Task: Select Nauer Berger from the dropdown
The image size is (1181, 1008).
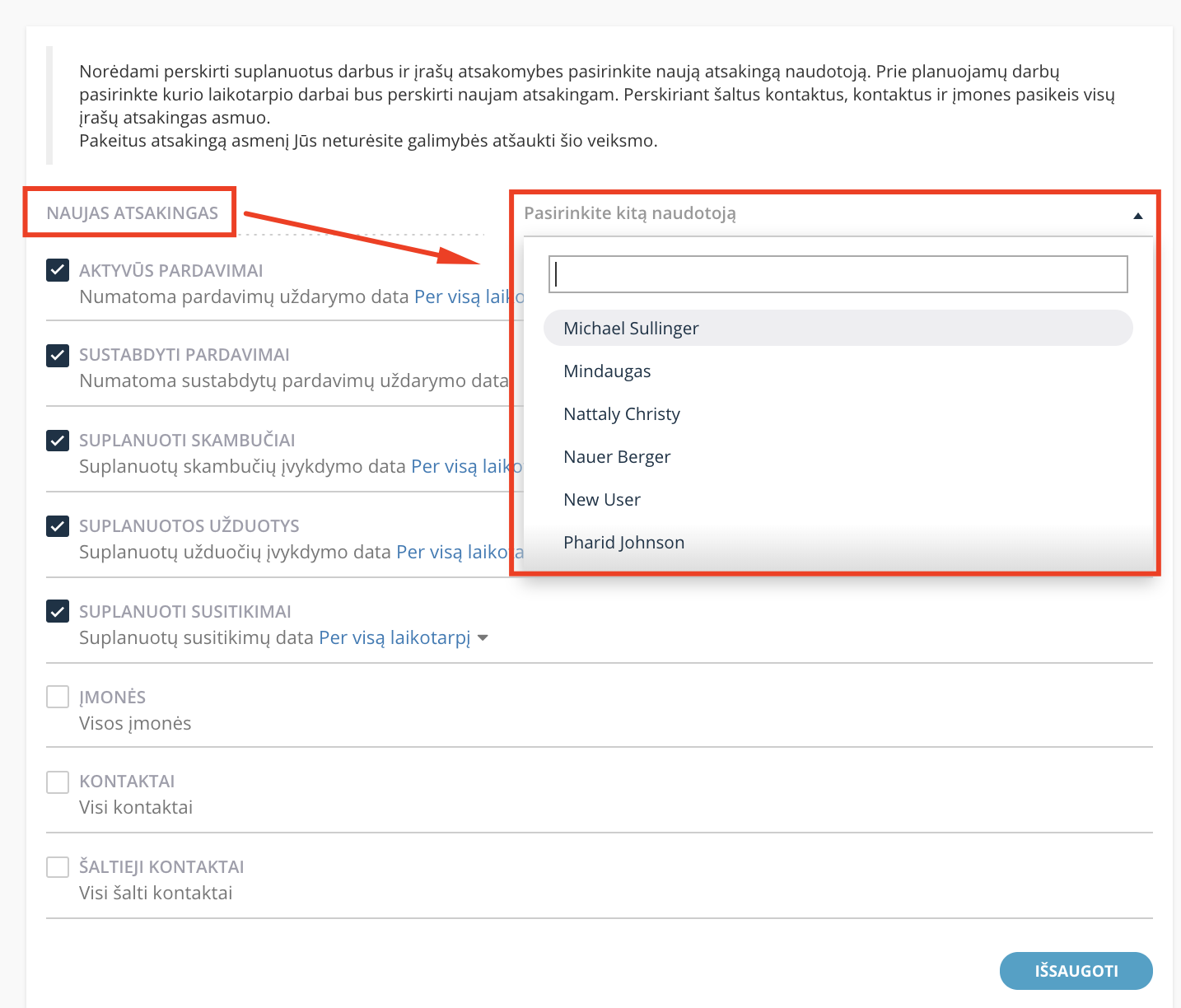Action: coord(838,457)
